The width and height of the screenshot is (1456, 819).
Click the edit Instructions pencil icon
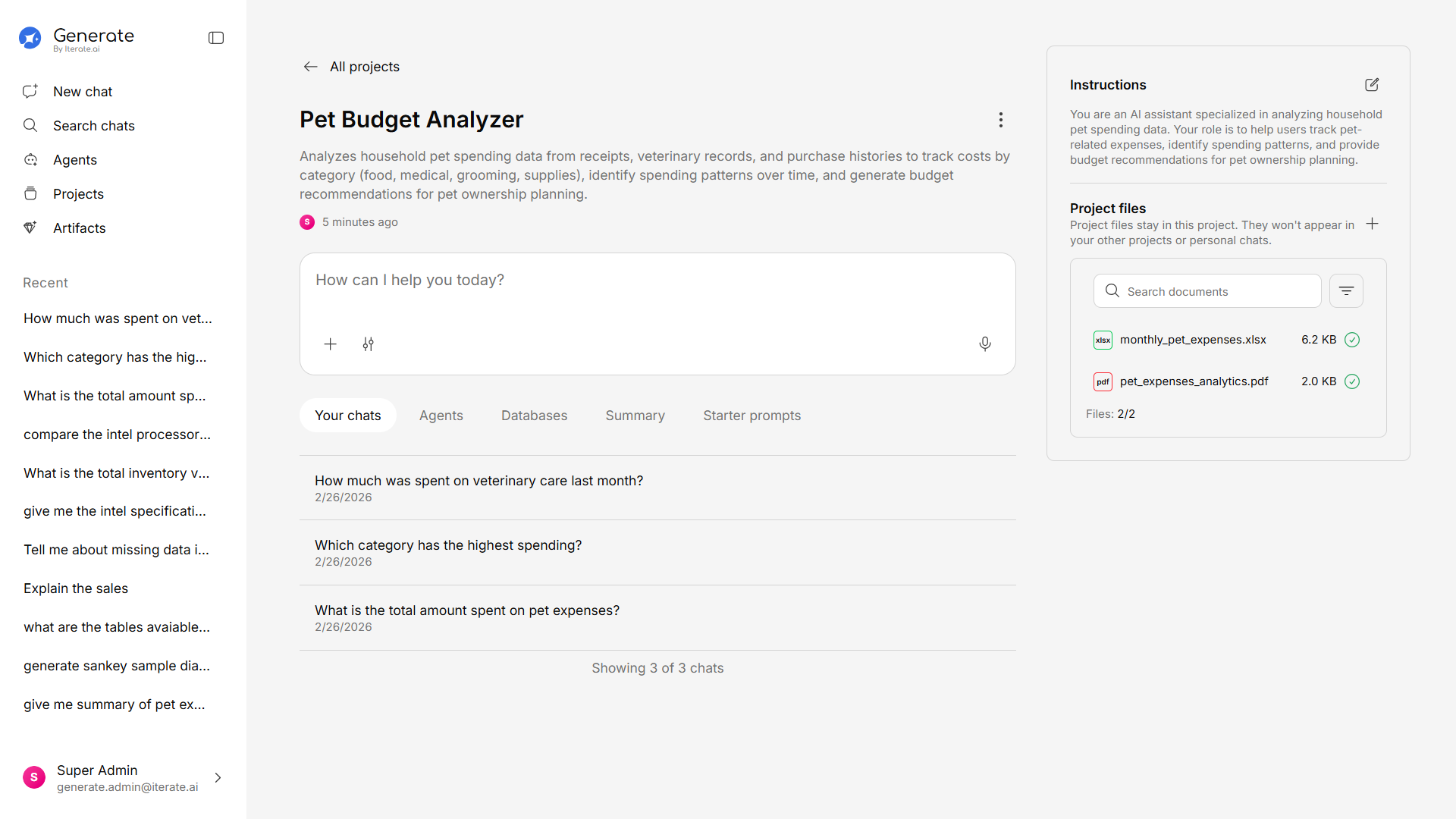1372,85
